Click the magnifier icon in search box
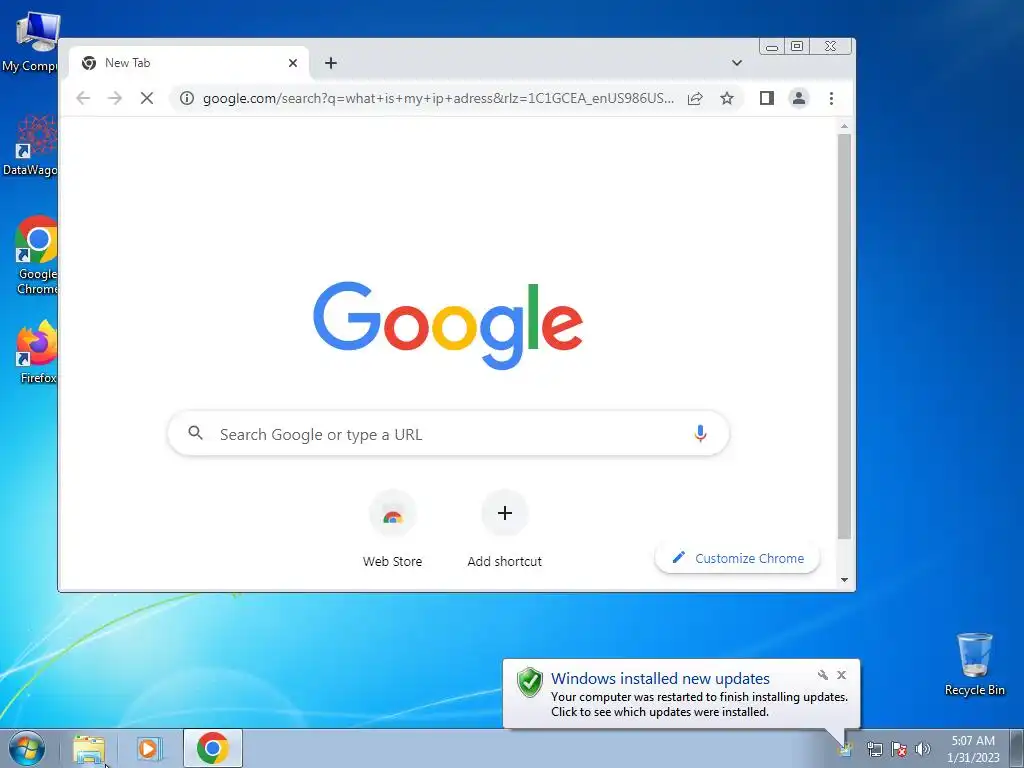Screen dimensions: 1024x768 [195, 433]
